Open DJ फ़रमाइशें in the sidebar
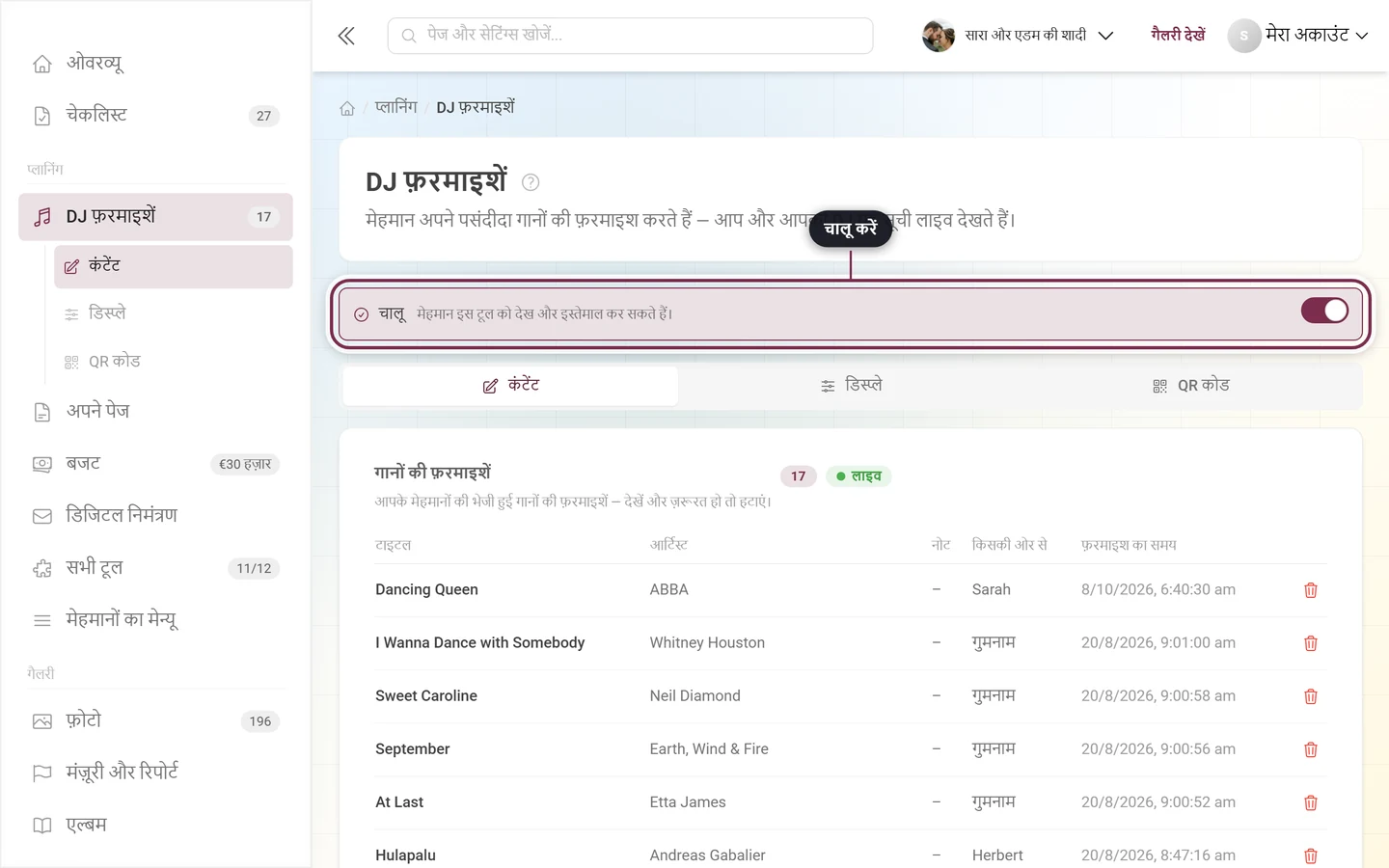 [x=155, y=217]
